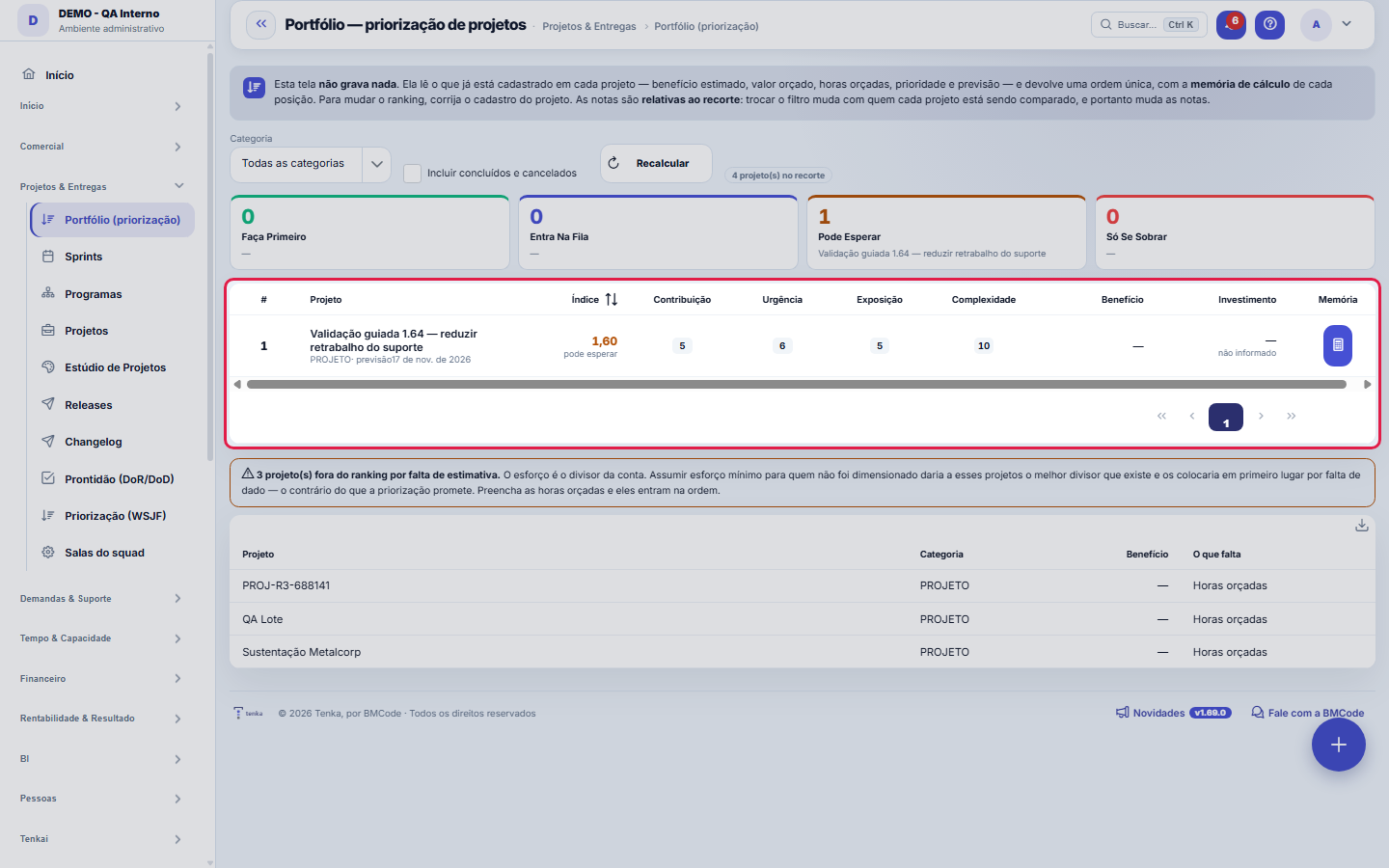Open Sprints in sidebar
The width and height of the screenshot is (1389, 868).
click(x=113, y=257)
